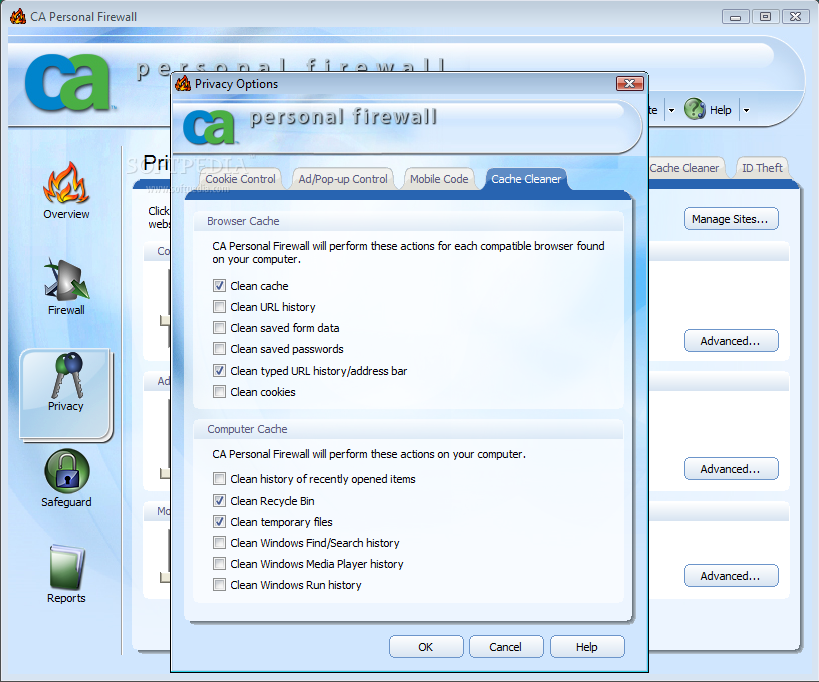
Task: Click the topmost Advanced button
Action: point(731,341)
